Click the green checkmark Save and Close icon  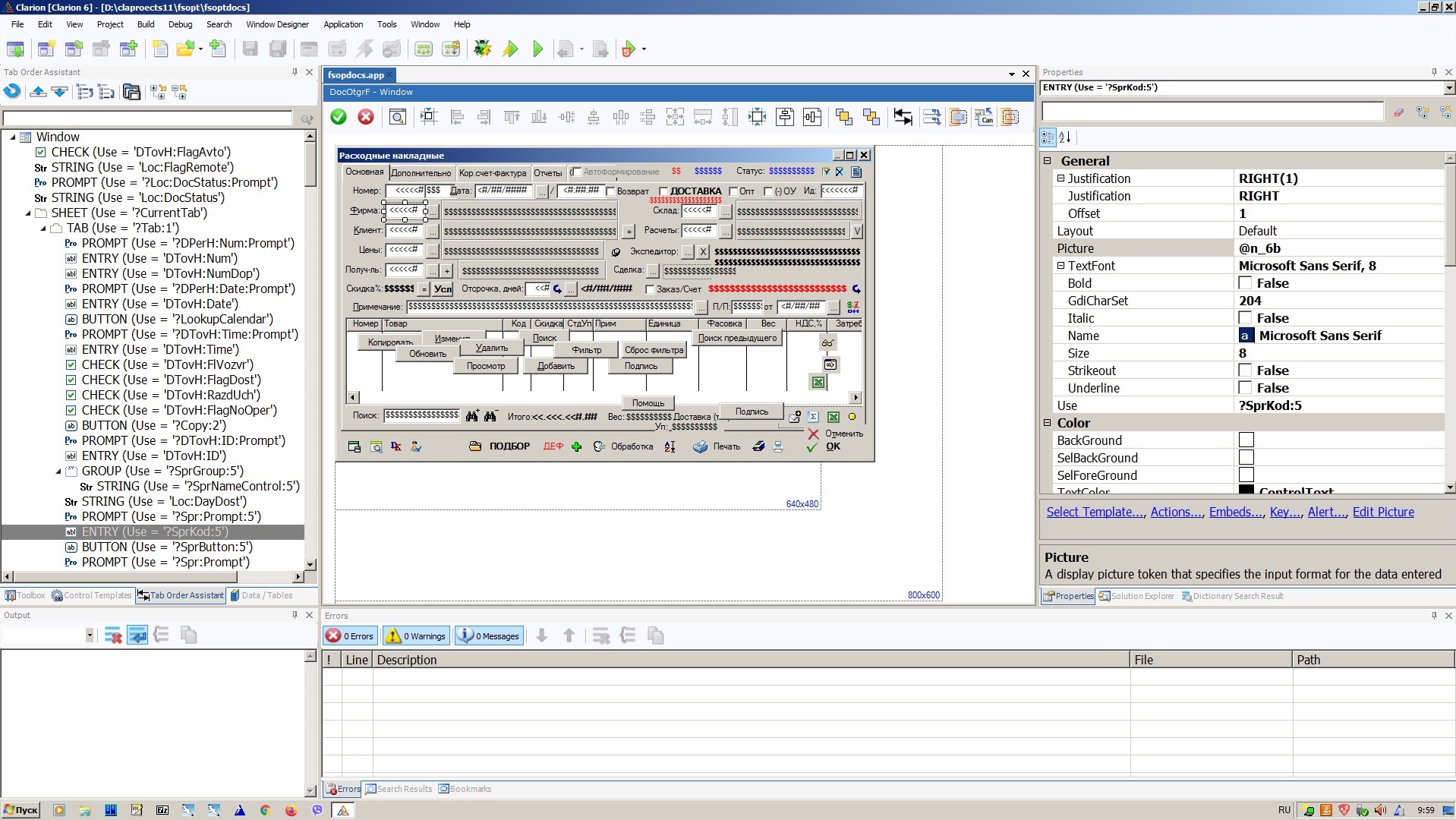point(339,117)
